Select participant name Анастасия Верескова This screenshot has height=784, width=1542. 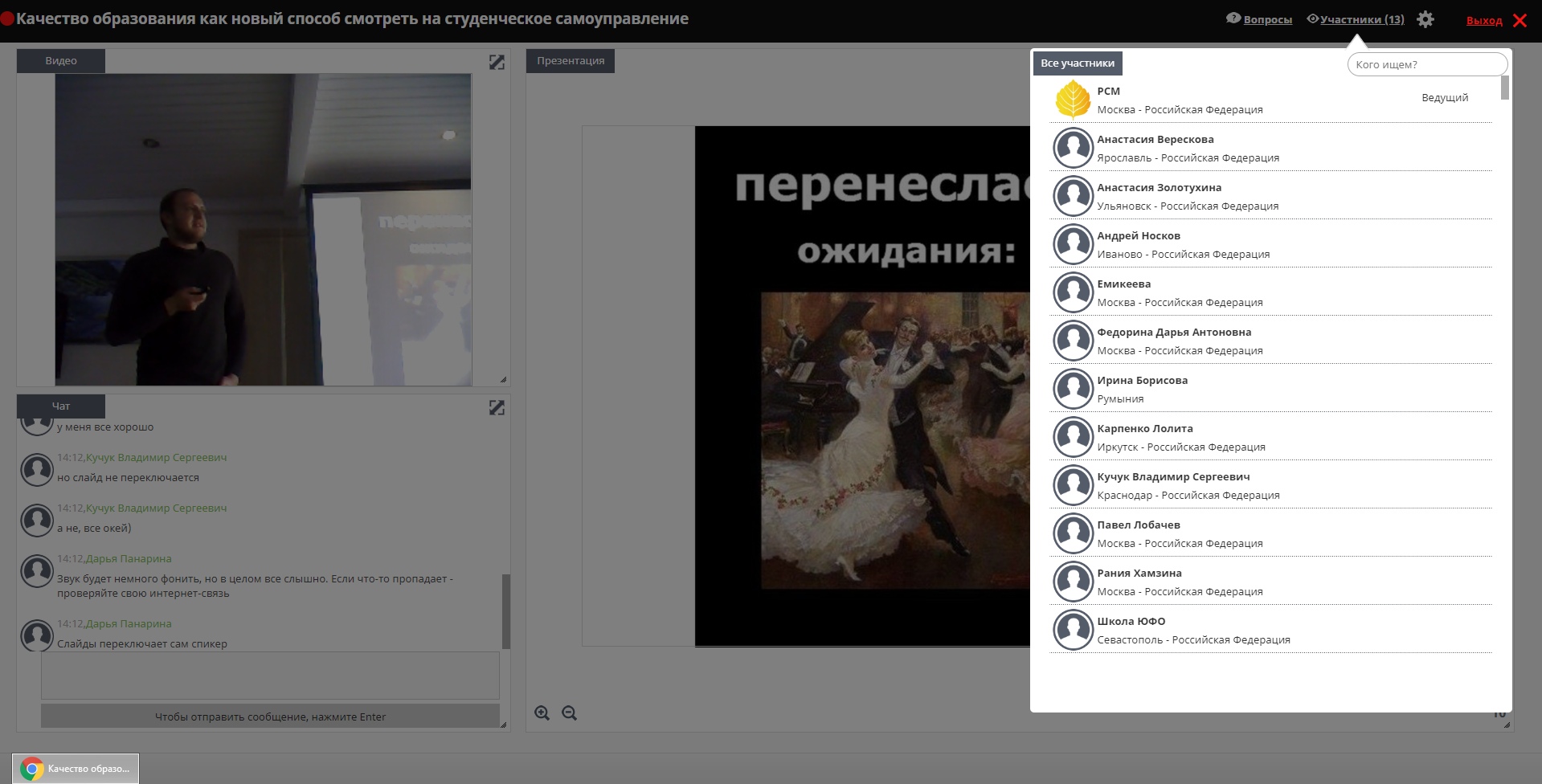[1155, 139]
